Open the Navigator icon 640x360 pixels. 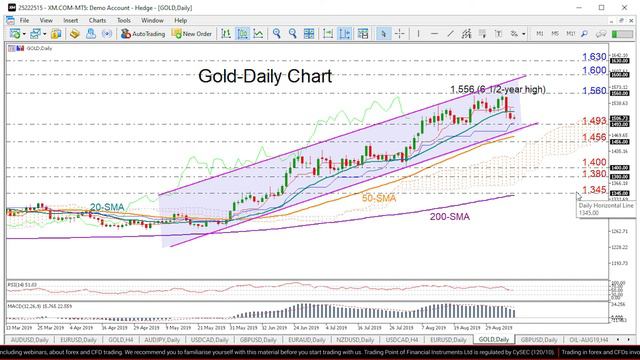91,34
